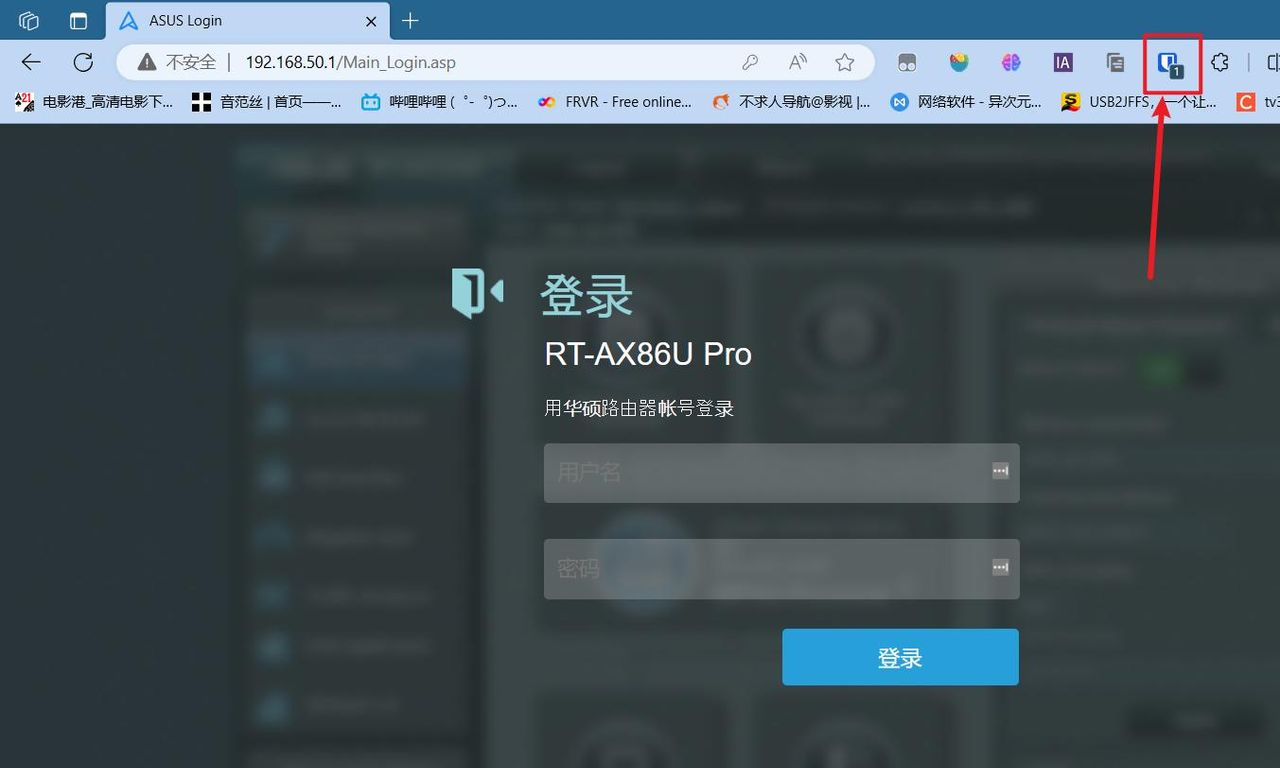Click the RT-AX86U Pro model title

[648, 354]
